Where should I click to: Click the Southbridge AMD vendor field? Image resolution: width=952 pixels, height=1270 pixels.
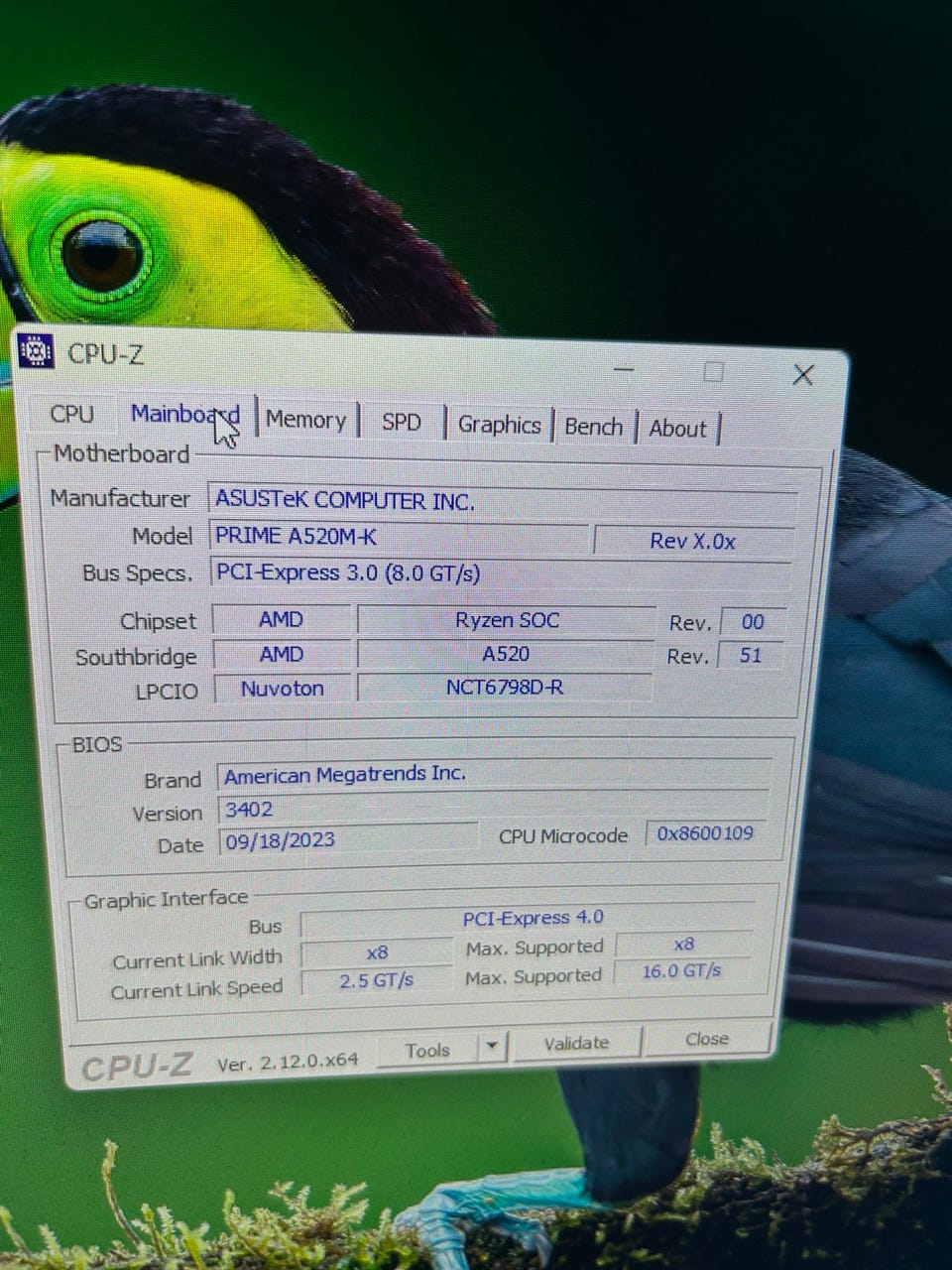point(282,654)
